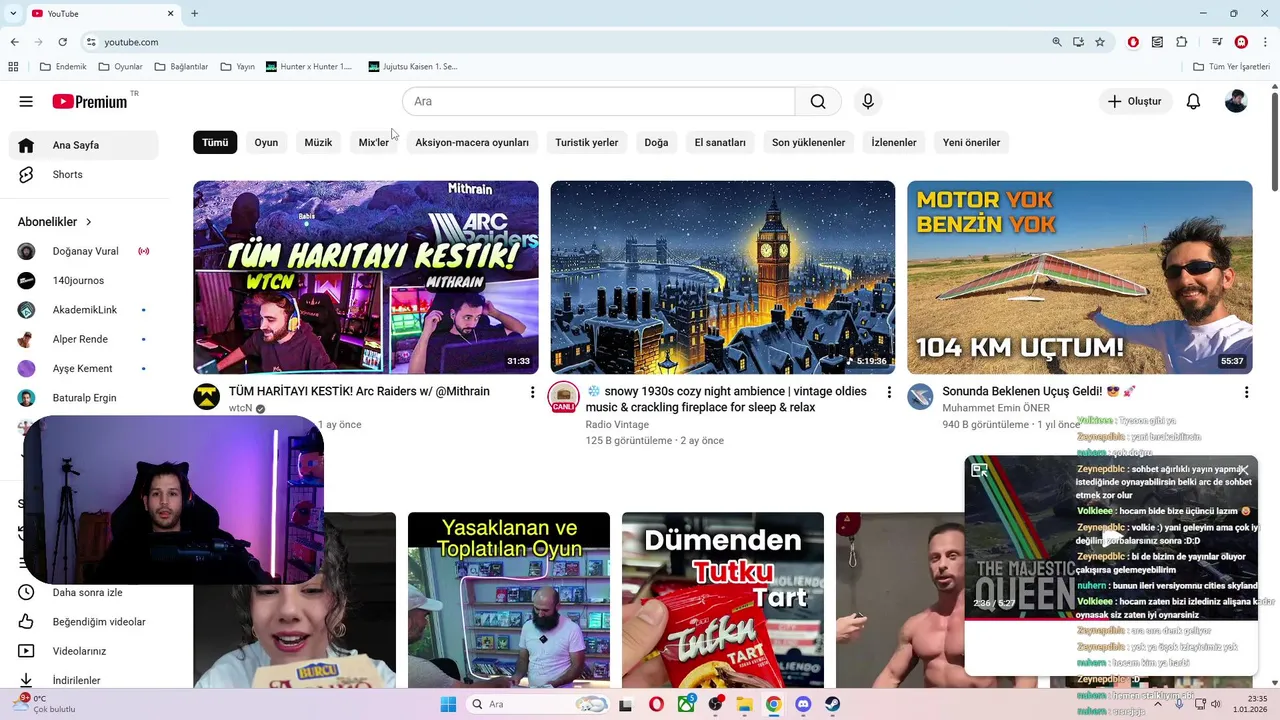
Task: Open snowy 1930s London ambience thumbnail
Action: click(723, 277)
